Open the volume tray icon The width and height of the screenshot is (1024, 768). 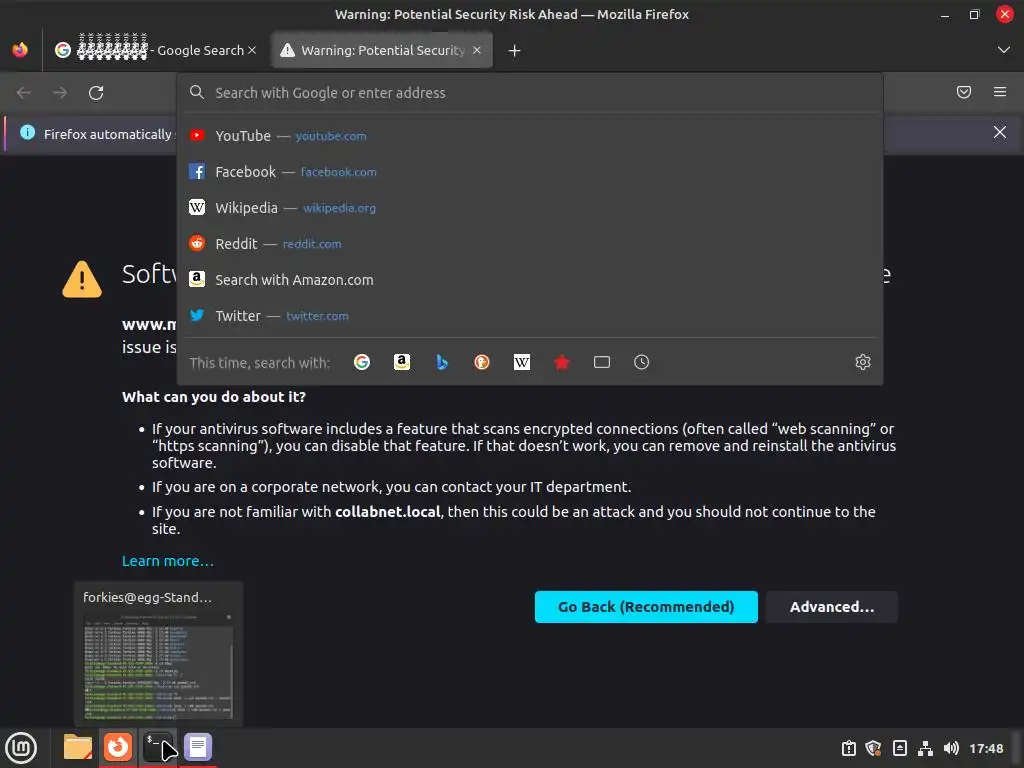tap(951, 748)
